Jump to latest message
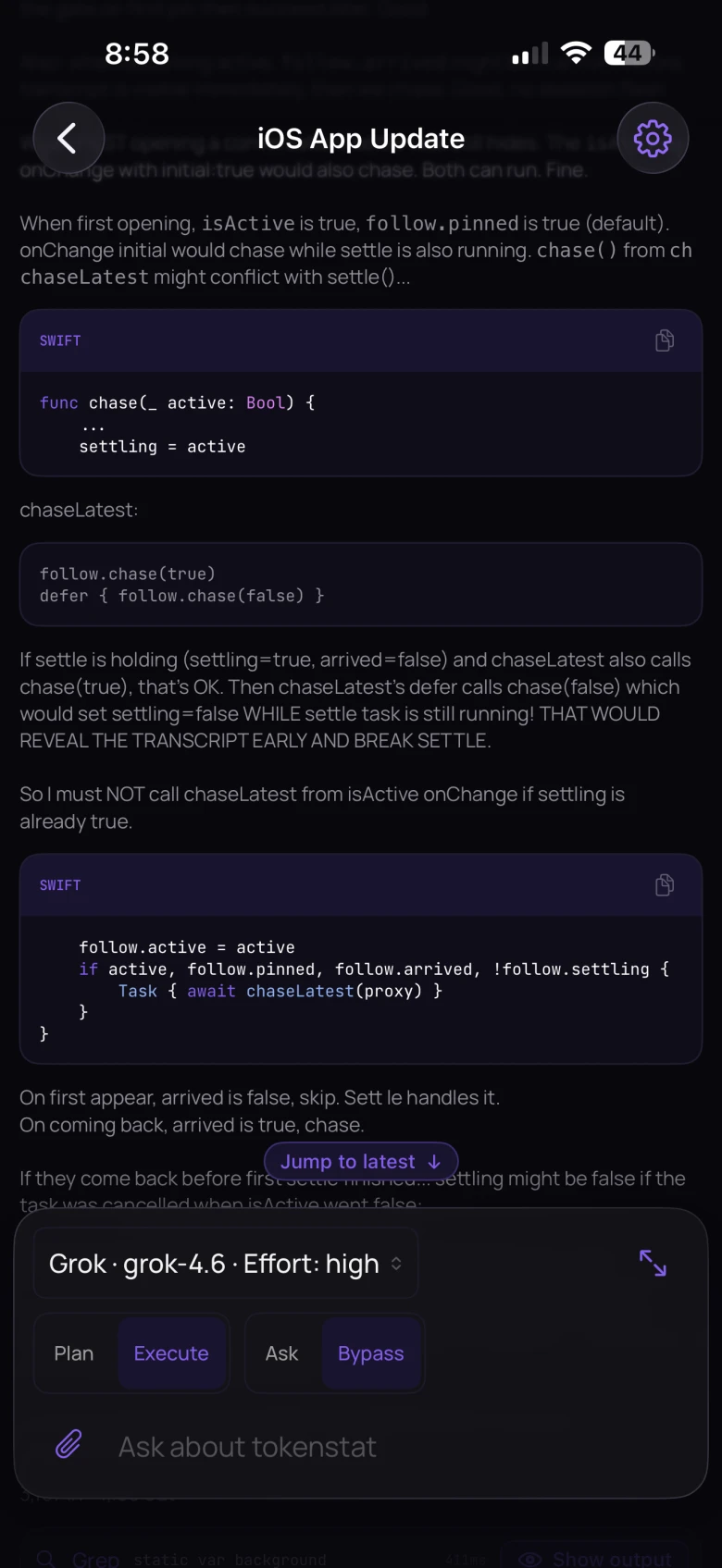Screen dimensions: 722x1568 tap(361, 1162)
